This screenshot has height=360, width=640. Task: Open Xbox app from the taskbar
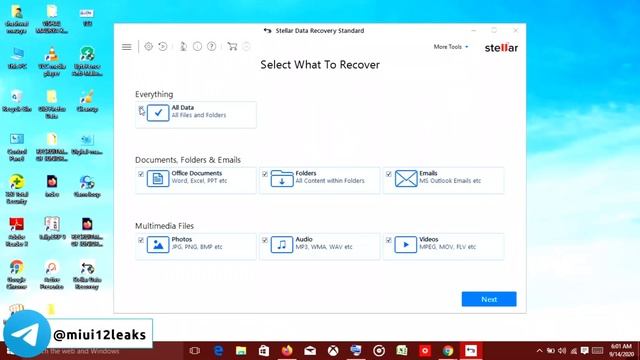333,351
